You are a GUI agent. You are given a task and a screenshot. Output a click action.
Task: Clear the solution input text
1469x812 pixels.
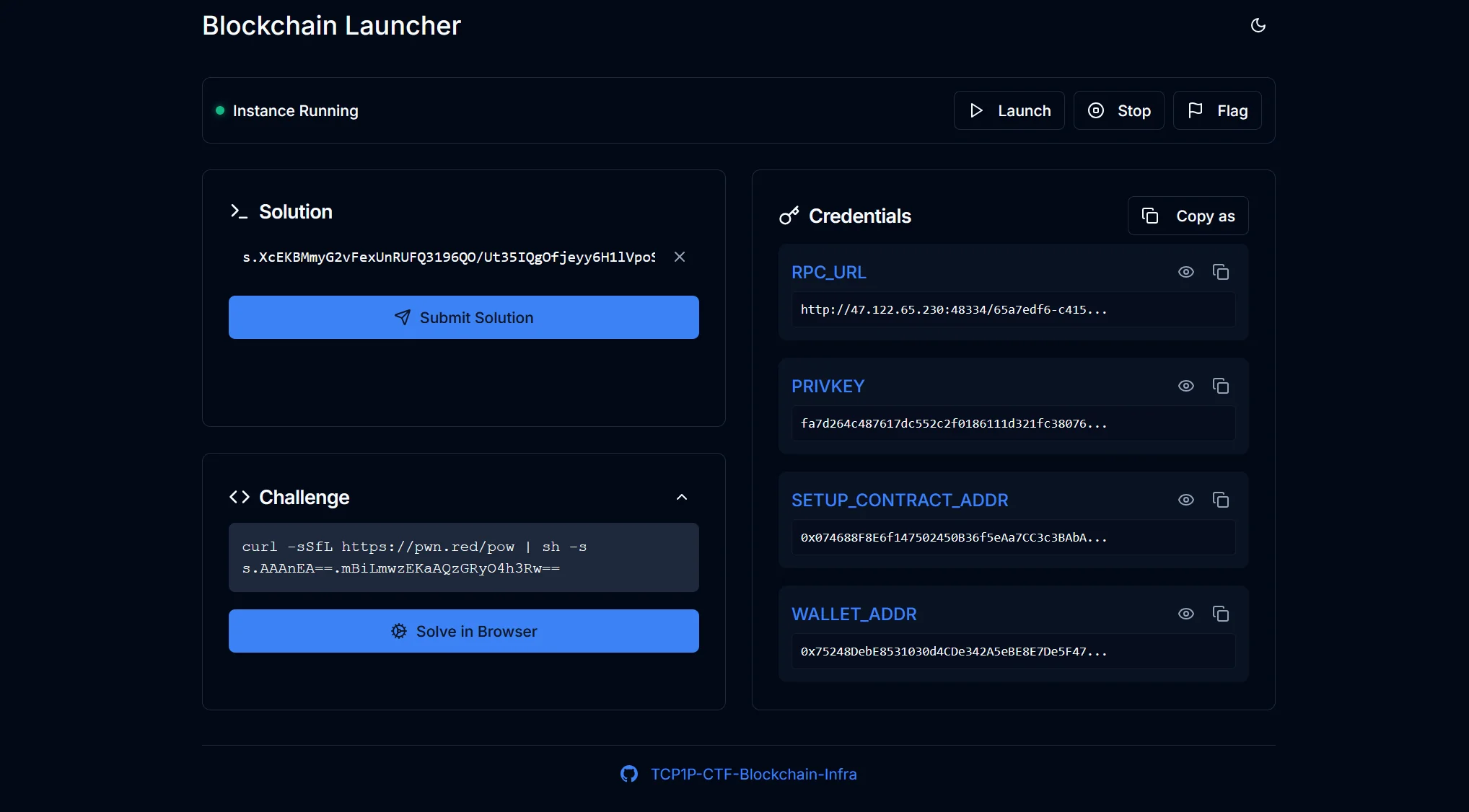(679, 257)
